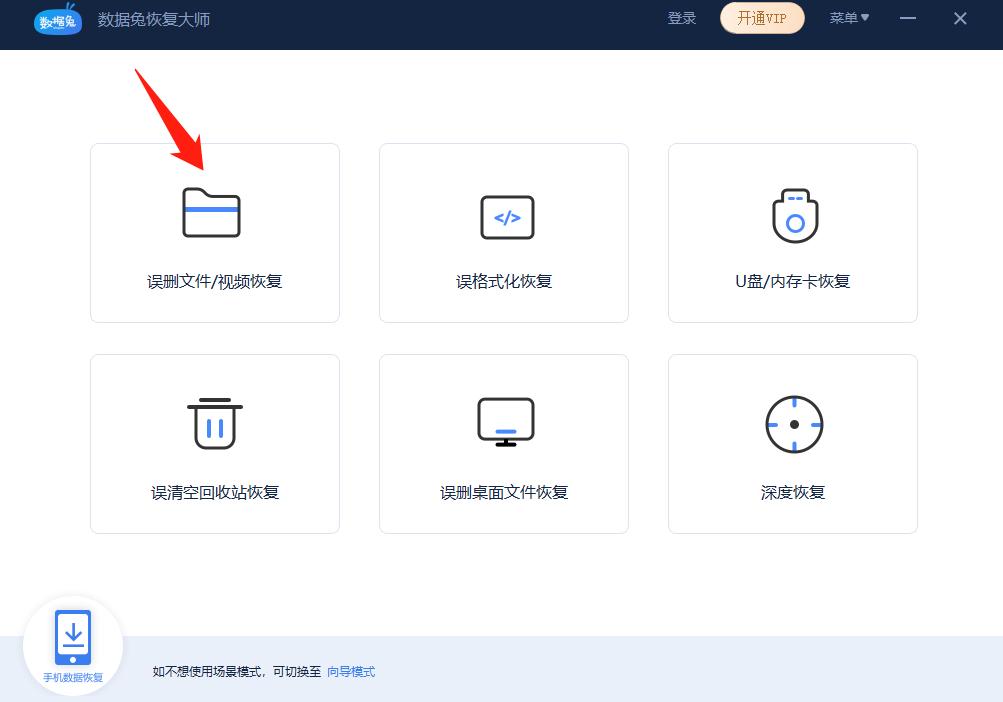Viewport: 1003px width, 702px height.
Task: Start 深度恢复 with the target icon
Action: tap(792, 424)
